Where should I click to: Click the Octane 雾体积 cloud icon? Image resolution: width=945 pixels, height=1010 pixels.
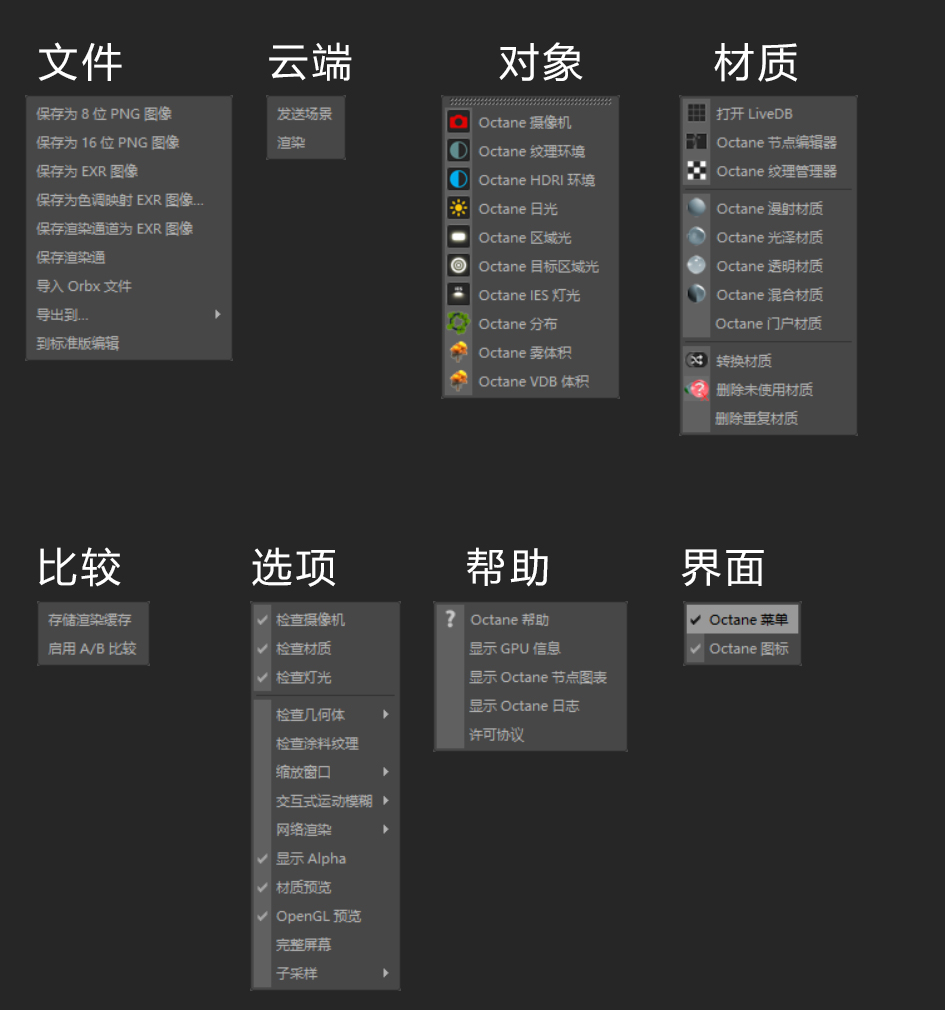pos(459,352)
